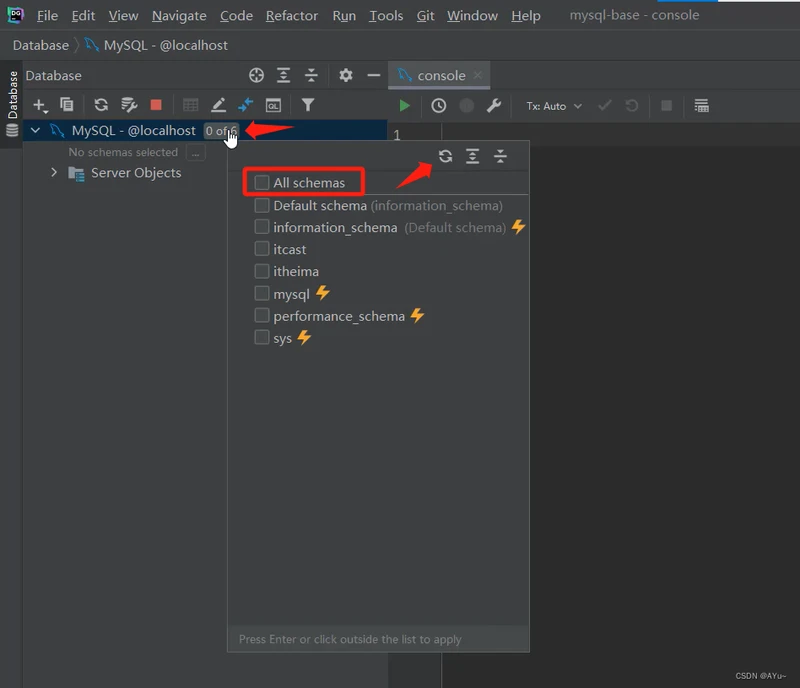Open the Tx: Auto dropdown
The width and height of the screenshot is (800, 688).
pyautogui.click(x=554, y=106)
